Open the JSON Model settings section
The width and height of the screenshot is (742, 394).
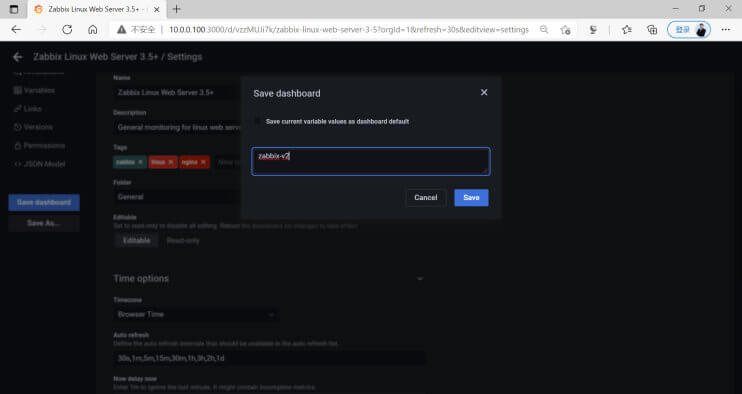point(39,164)
